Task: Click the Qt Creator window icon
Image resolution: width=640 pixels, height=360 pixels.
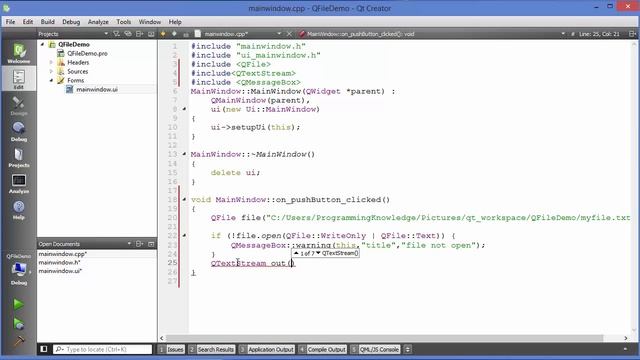Action: [x=7, y=8]
